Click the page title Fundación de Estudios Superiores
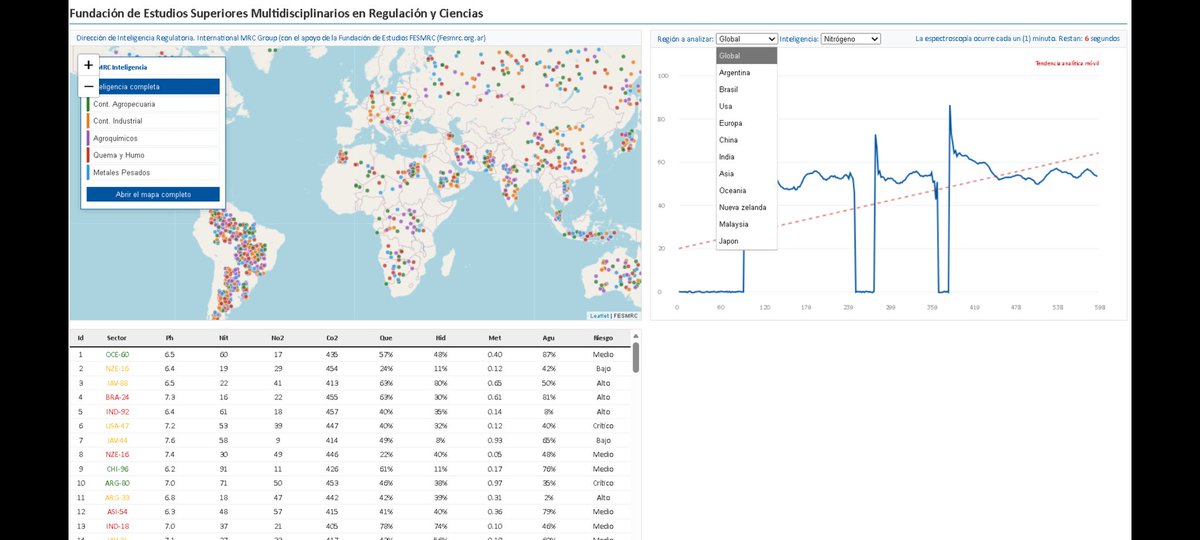Viewport: 1200px width, 540px height. click(276, 13)
